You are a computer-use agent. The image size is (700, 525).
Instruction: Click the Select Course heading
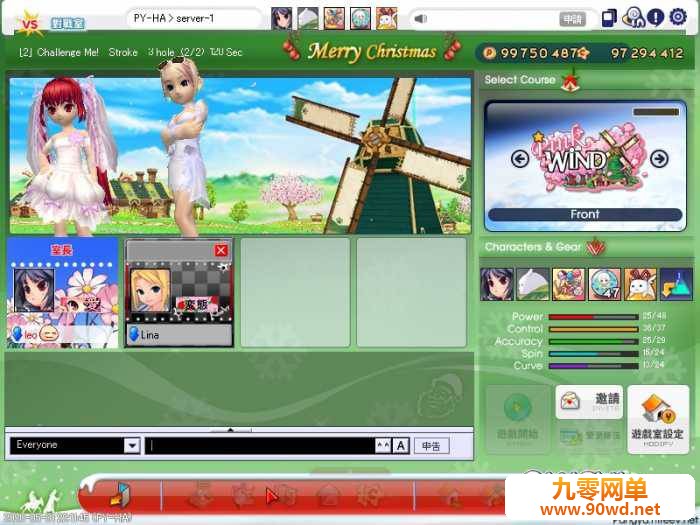520,80
